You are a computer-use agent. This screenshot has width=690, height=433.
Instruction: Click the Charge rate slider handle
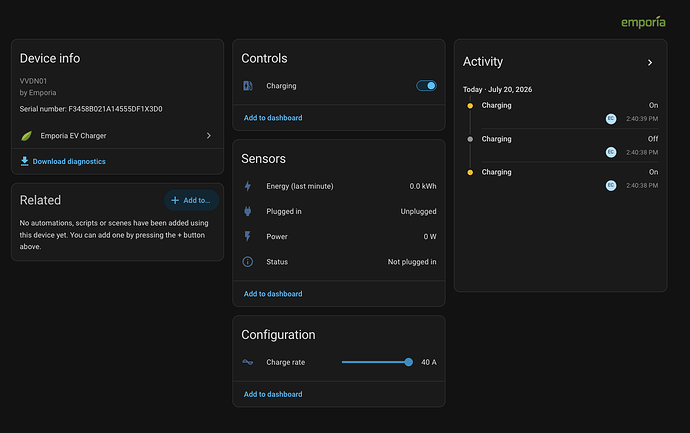pos(408,362)
